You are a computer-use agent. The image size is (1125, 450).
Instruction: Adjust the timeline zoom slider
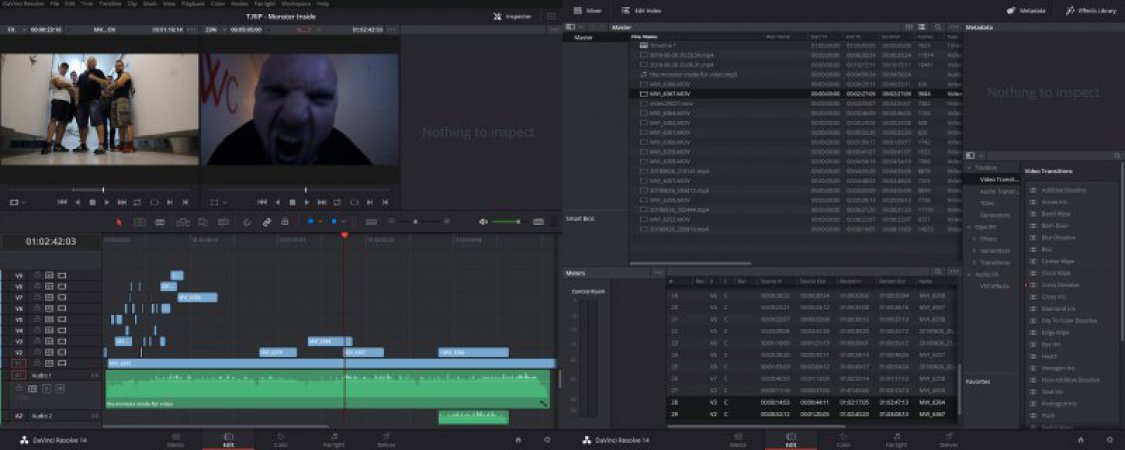point(418,222)
